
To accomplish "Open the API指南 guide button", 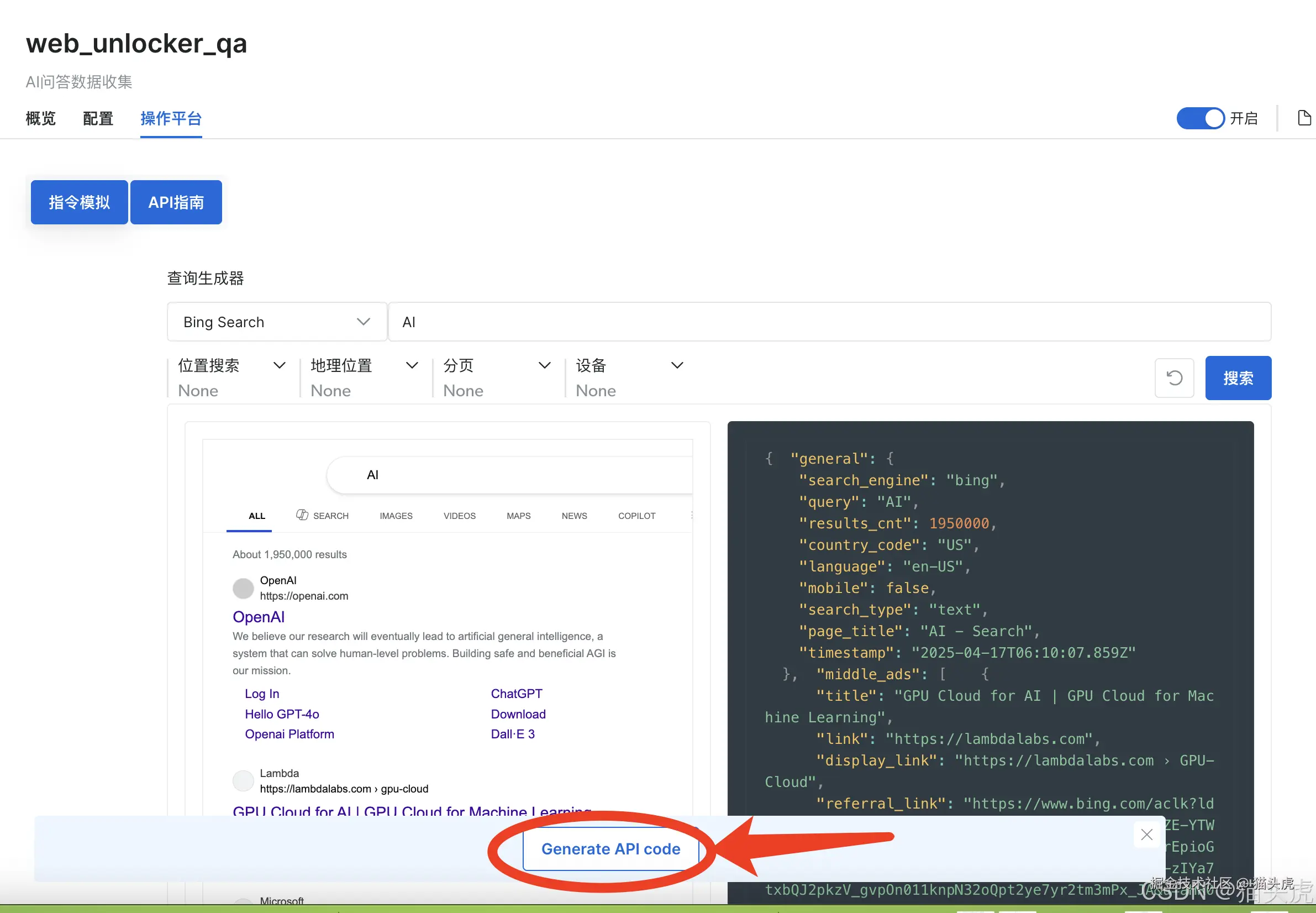I will point(176,202).
